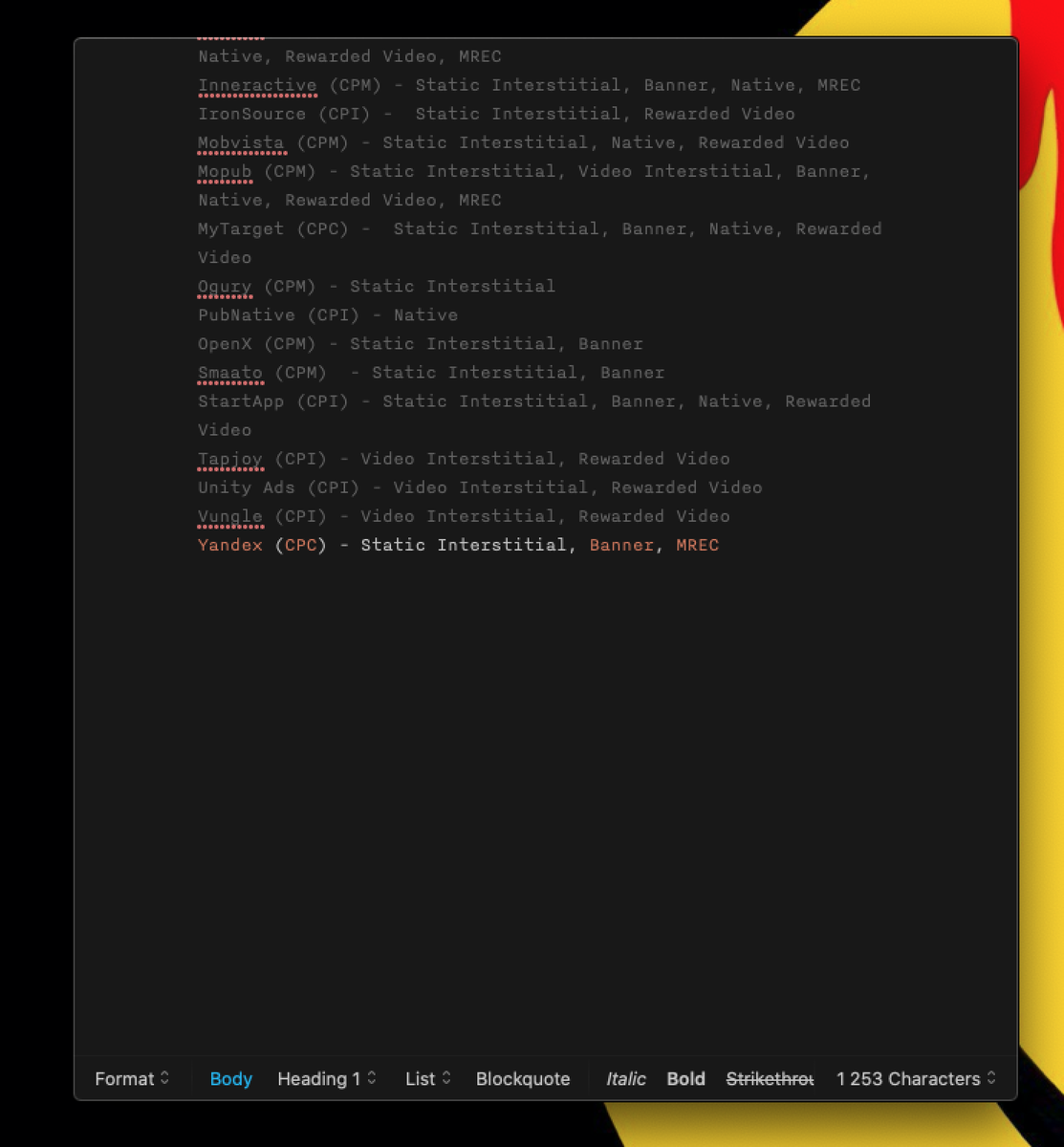Select the Body paragraph style
This screenshot has height=1147, width=1064.
(x=231, y=1078)
